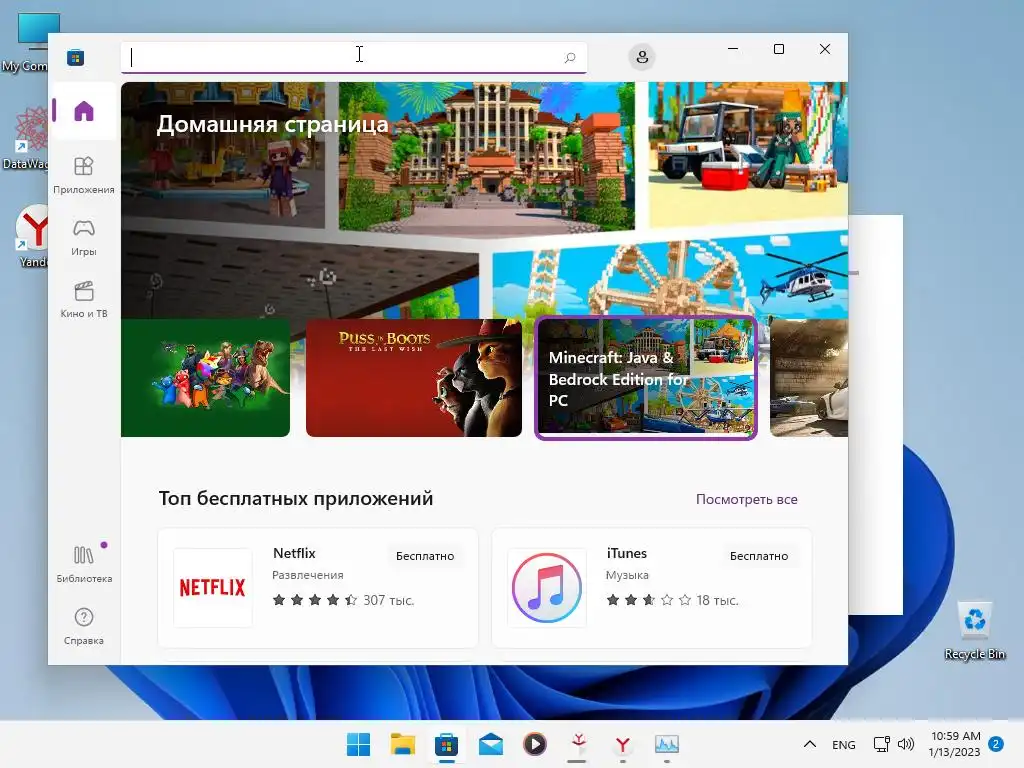The width and height of the screenshot is (1024, 768).
Task: Open the iTunes app card
Action: [652, 588]
